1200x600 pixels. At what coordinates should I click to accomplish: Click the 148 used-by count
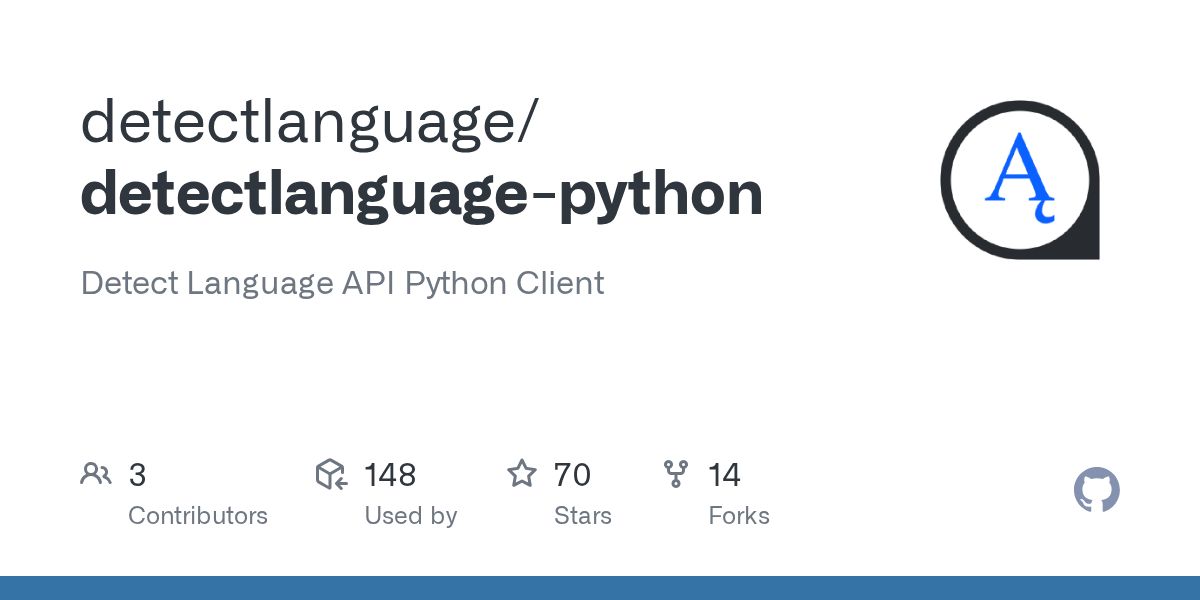(389, 475)
